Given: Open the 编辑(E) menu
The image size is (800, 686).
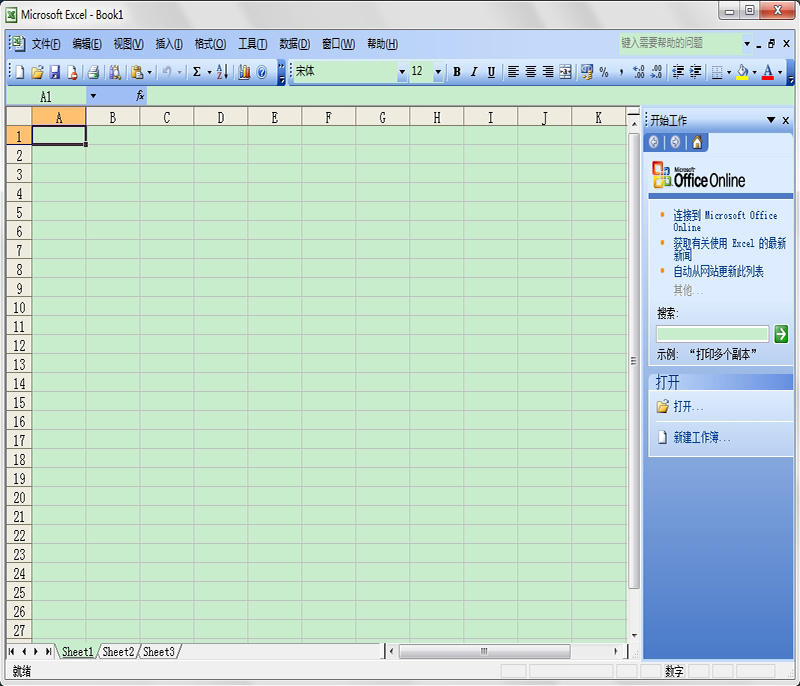Looking at the screenshot, I should tap(86, 44).
